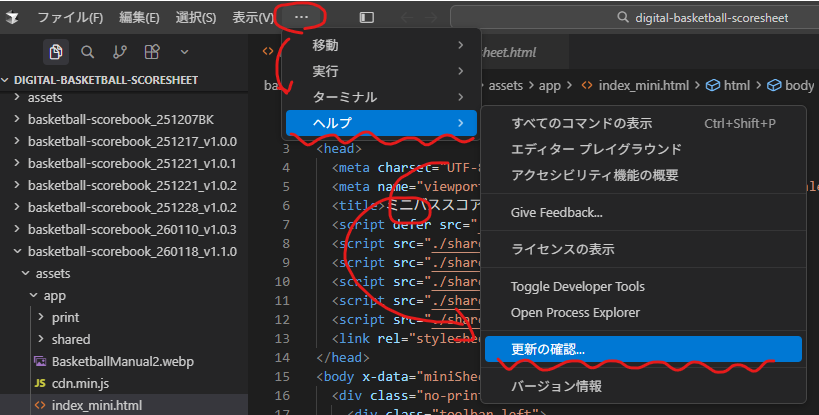The image size is (819, 415).
Task: Collapse the nested assets folder under v1.1.0
Action: [124, 273]
